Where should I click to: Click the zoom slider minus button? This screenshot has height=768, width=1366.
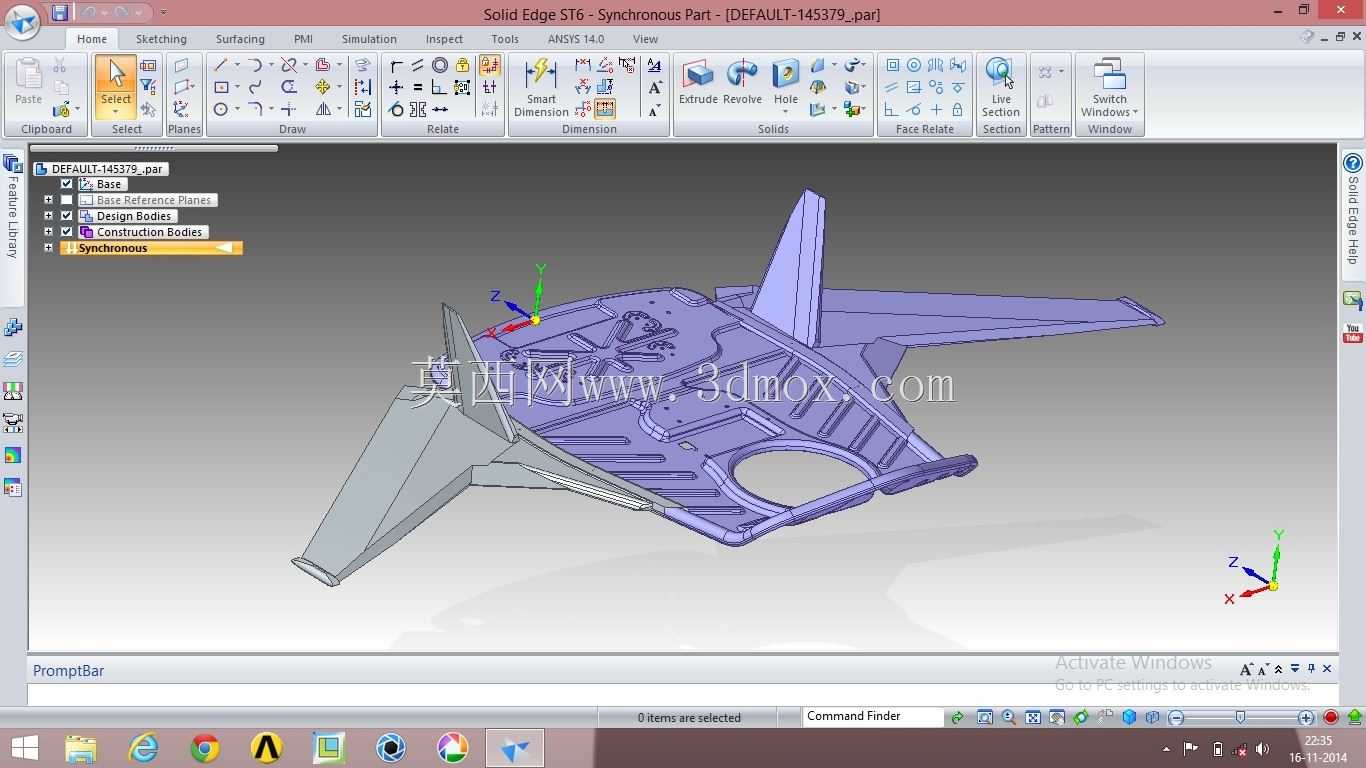tap(1176, 717)
